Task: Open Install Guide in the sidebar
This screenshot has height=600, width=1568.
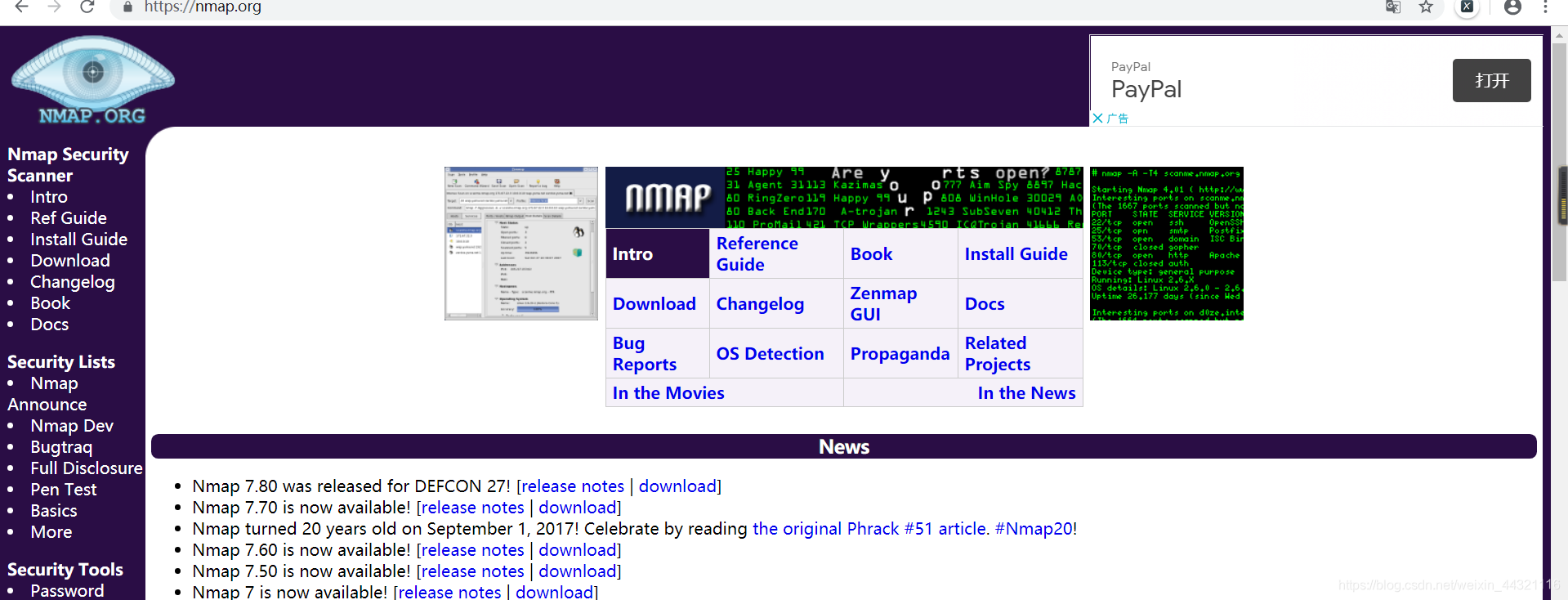Action: click(78, 240)
